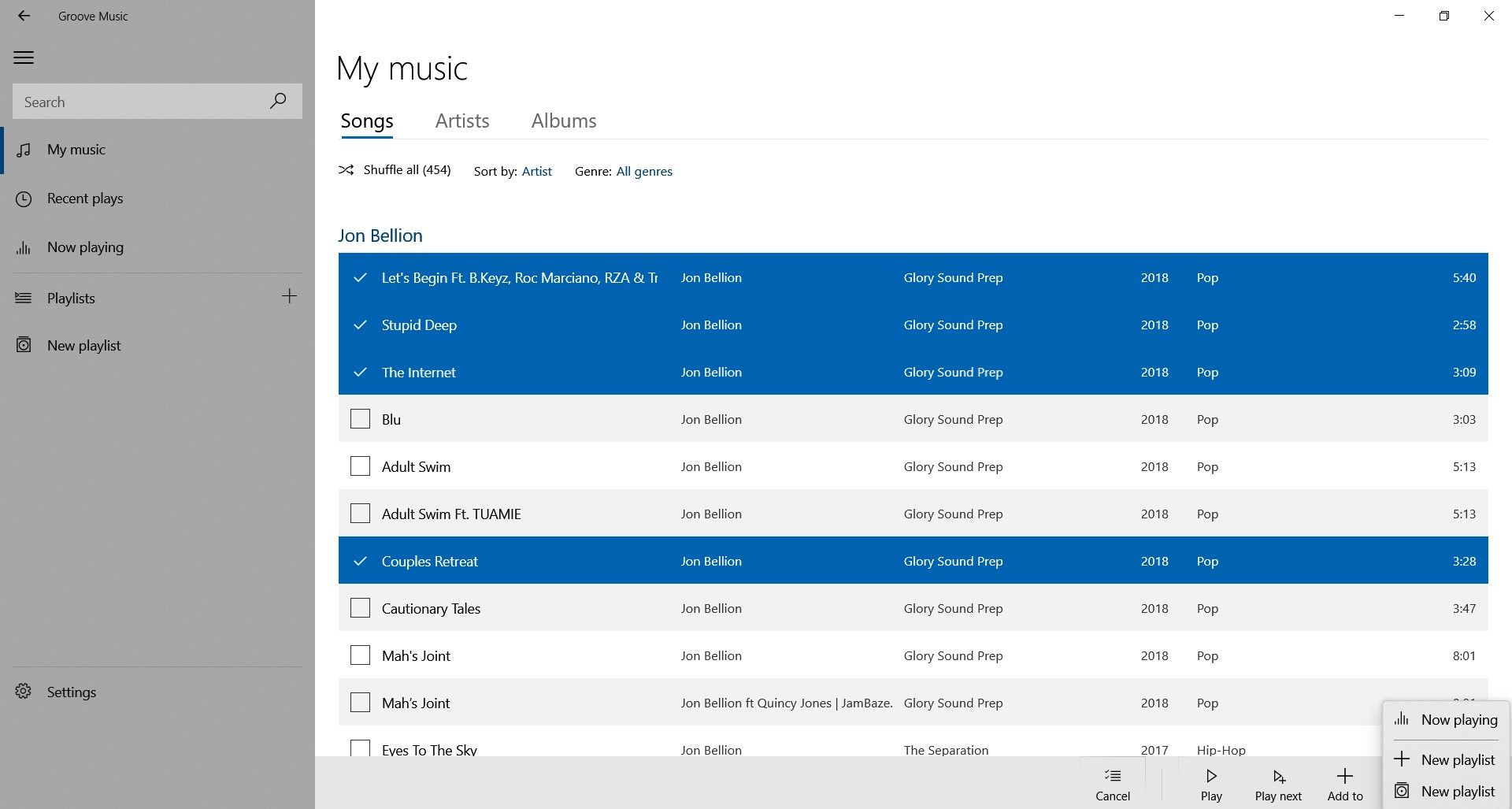Click the Hip-Hop genre text
1512x809 pixels.
(x=1221, y=750)
